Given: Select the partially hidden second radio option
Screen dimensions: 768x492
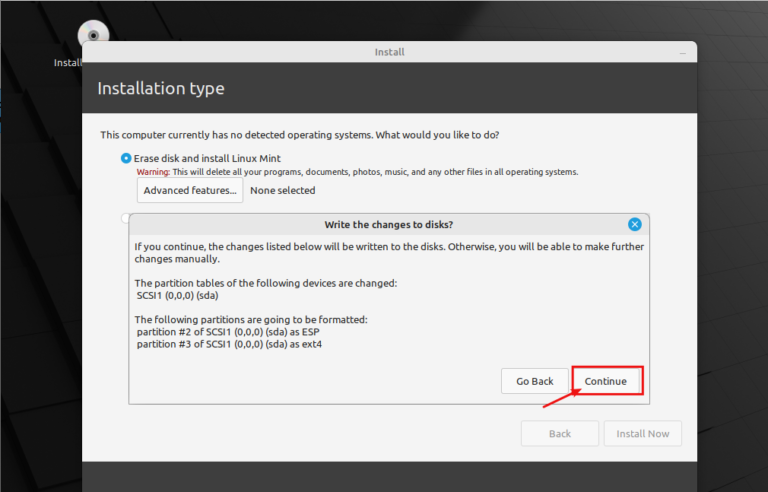Looking at the screenshot, I should 125,218.
